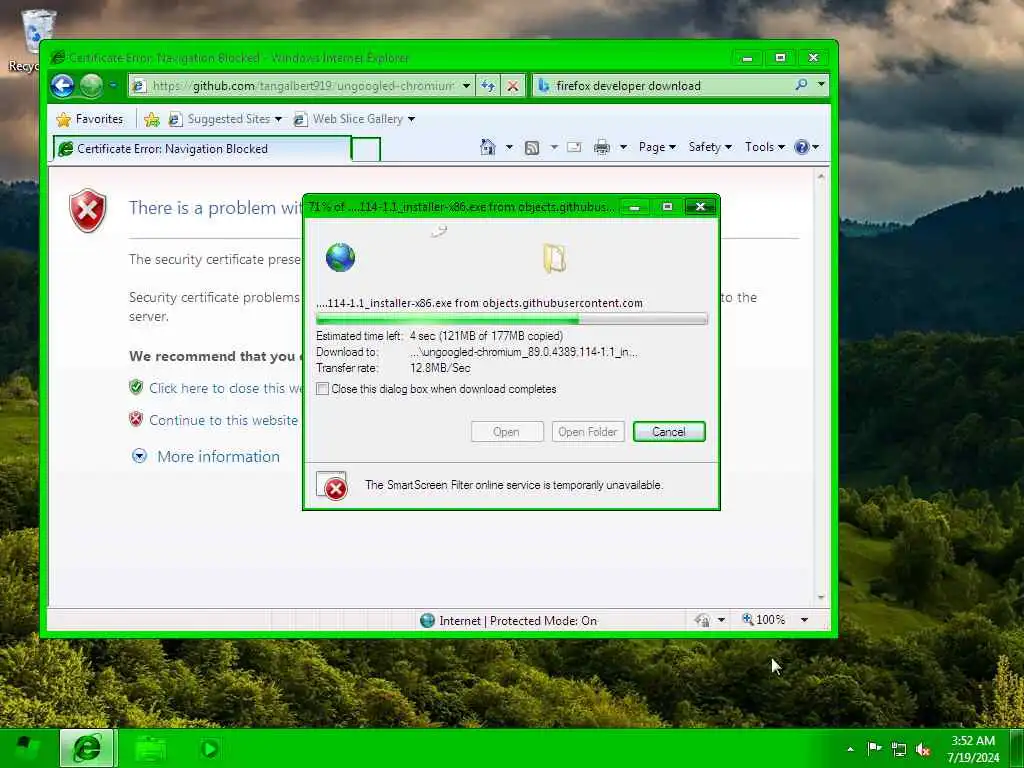Click the Print icon in command bar
This screenshot has height=768, width=1024.
[x=601, y=147]
